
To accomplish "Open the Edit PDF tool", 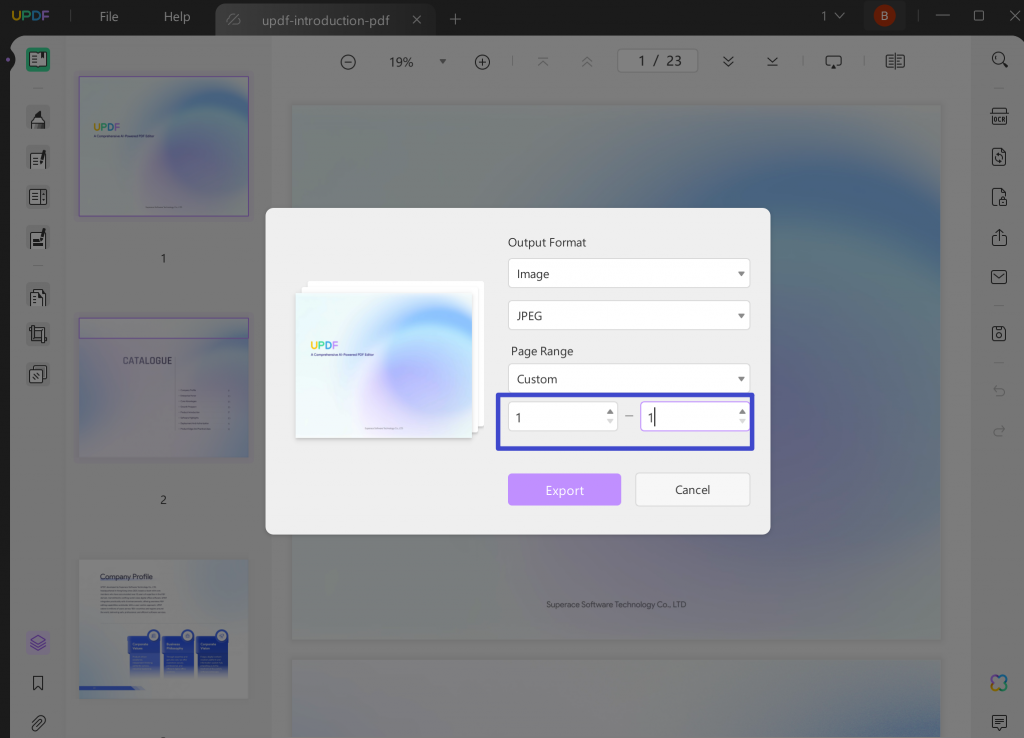I will coord(37,158).
